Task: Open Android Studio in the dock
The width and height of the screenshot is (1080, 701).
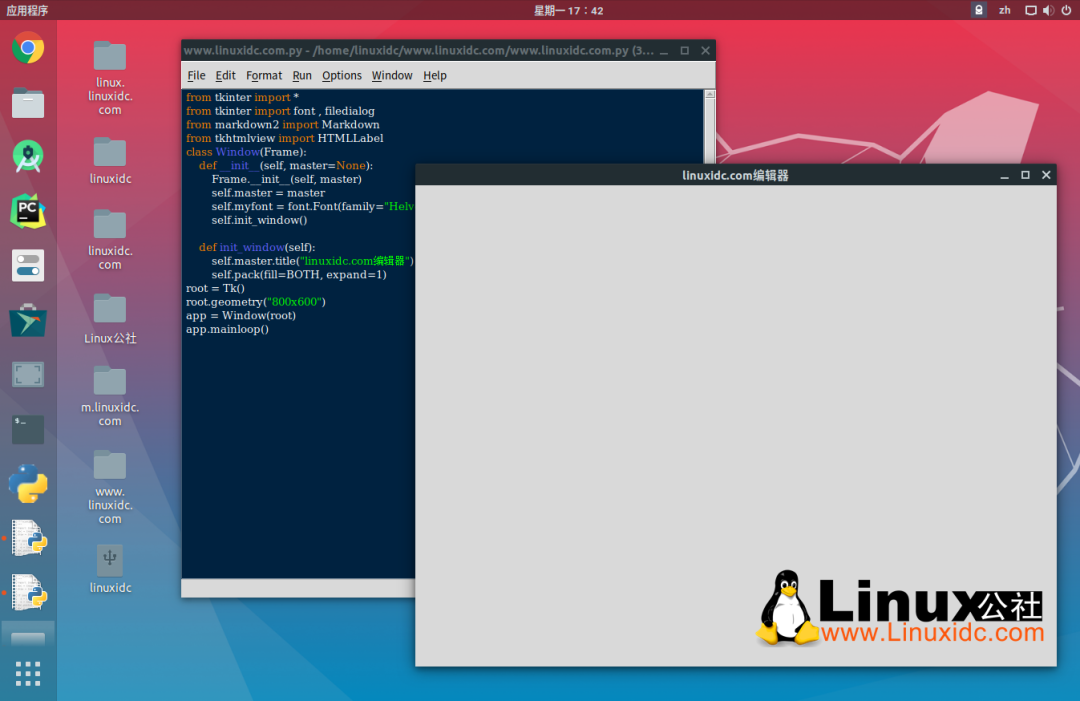Action: click(x=28, y=156)
